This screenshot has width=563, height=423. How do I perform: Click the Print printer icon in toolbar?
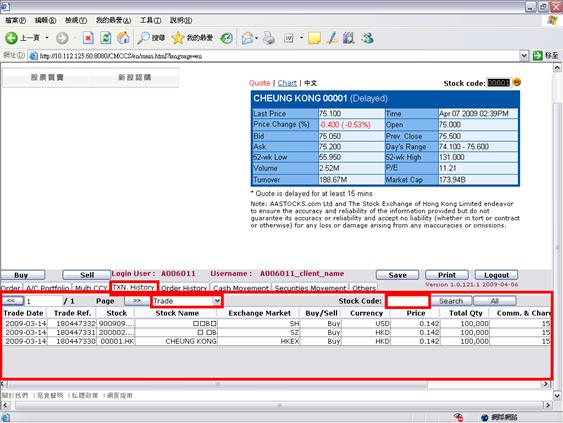pyautogui.click(x=269, y=38)
